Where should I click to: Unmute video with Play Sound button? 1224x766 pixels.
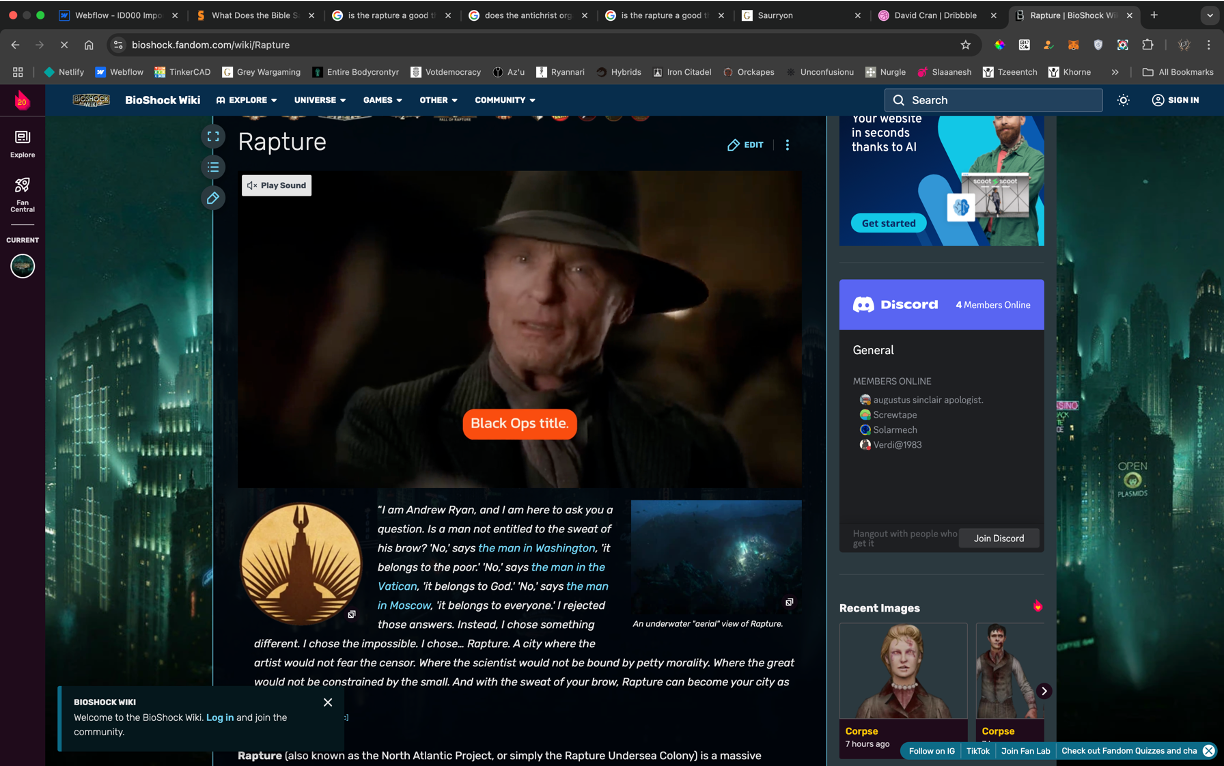point(277,185)
